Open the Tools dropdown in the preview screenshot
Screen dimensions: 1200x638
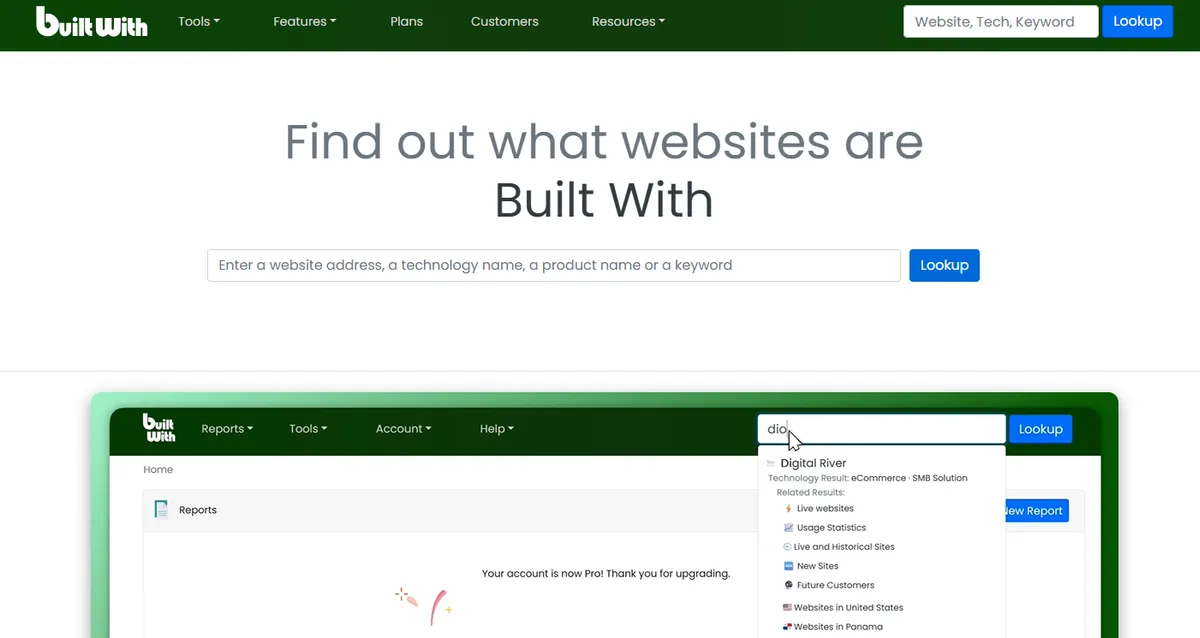[308, 429]
